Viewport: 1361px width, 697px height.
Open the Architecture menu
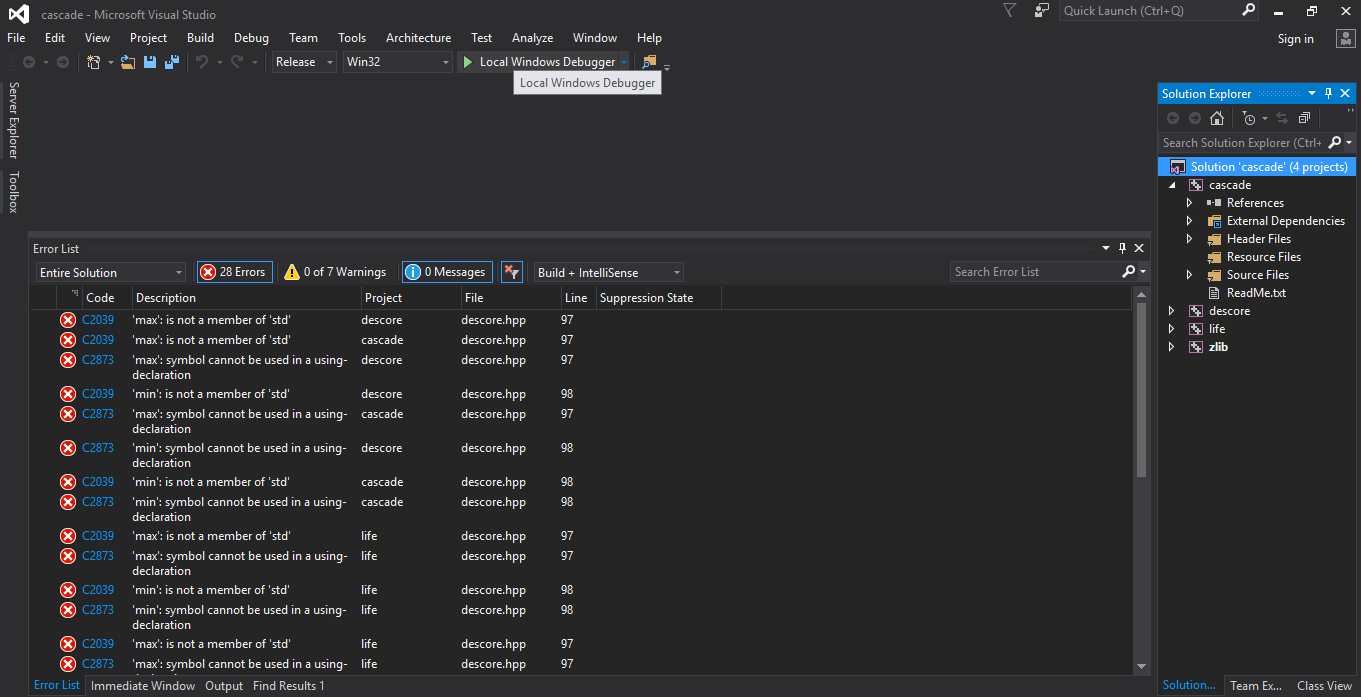[x=418, y=38]
